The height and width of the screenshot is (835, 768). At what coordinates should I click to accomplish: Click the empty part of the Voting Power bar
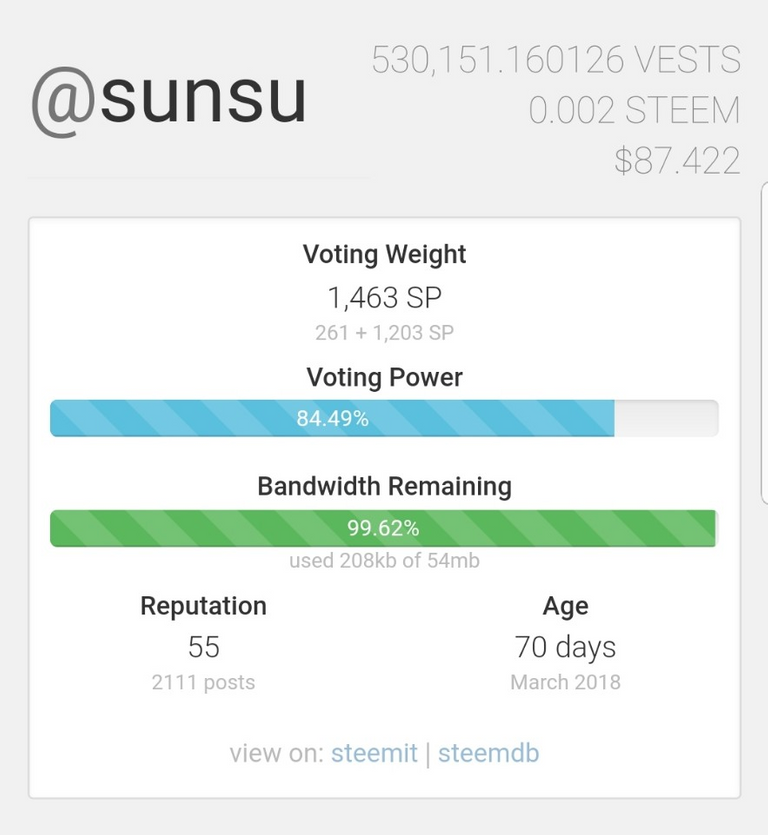pyautogui.click(x=666, y=419)
